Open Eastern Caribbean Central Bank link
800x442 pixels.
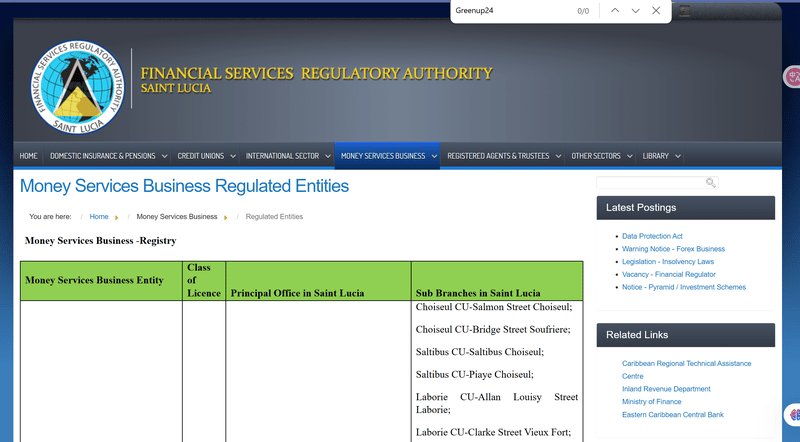point(672,414)
